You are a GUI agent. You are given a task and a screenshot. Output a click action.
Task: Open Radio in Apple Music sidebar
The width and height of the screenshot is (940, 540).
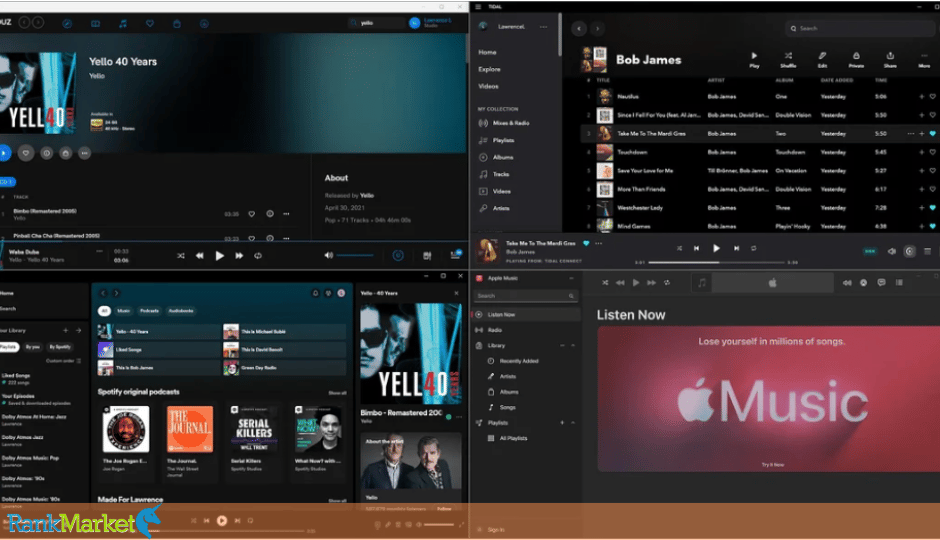(495, 330)
